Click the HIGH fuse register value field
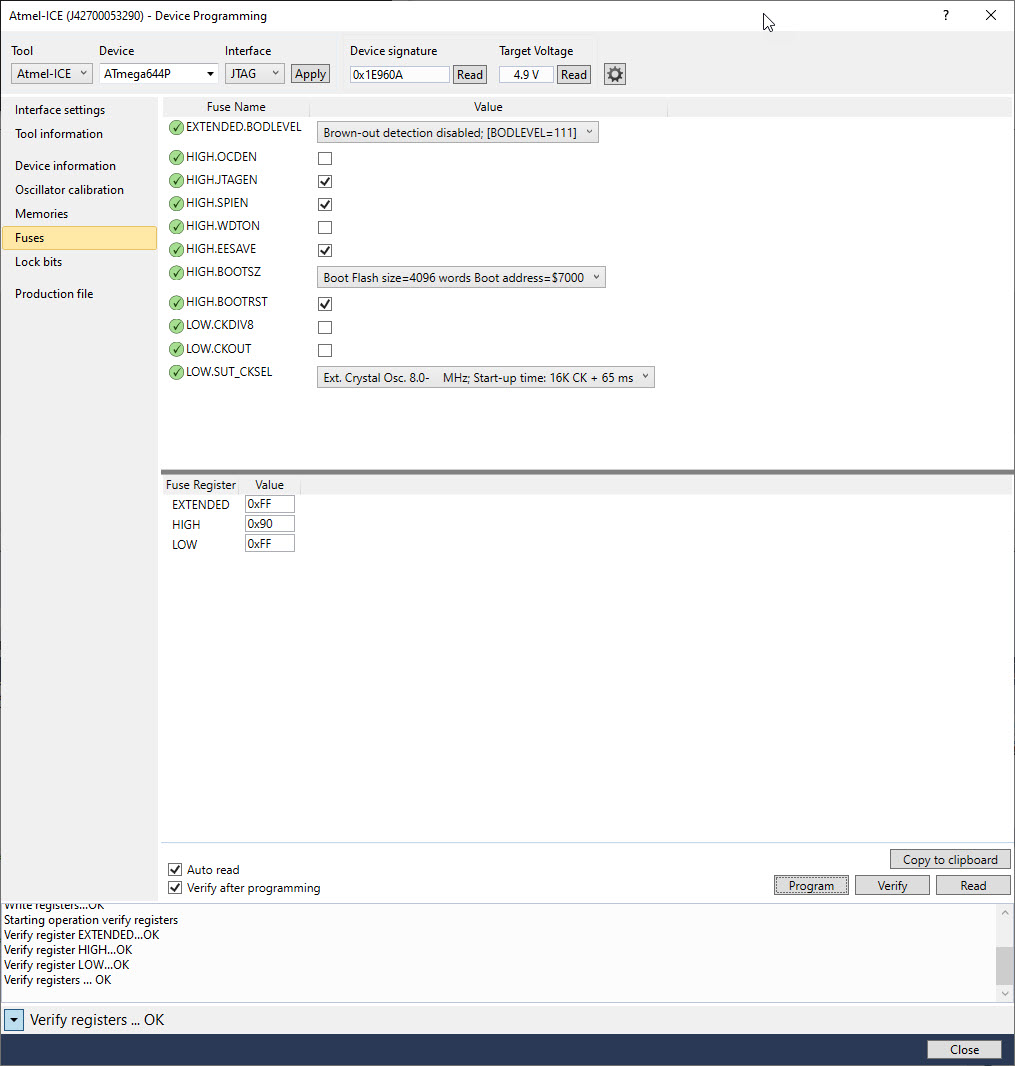Image resolution: width=1015 pixels, height=1066 pixels. tap(270, 523)
